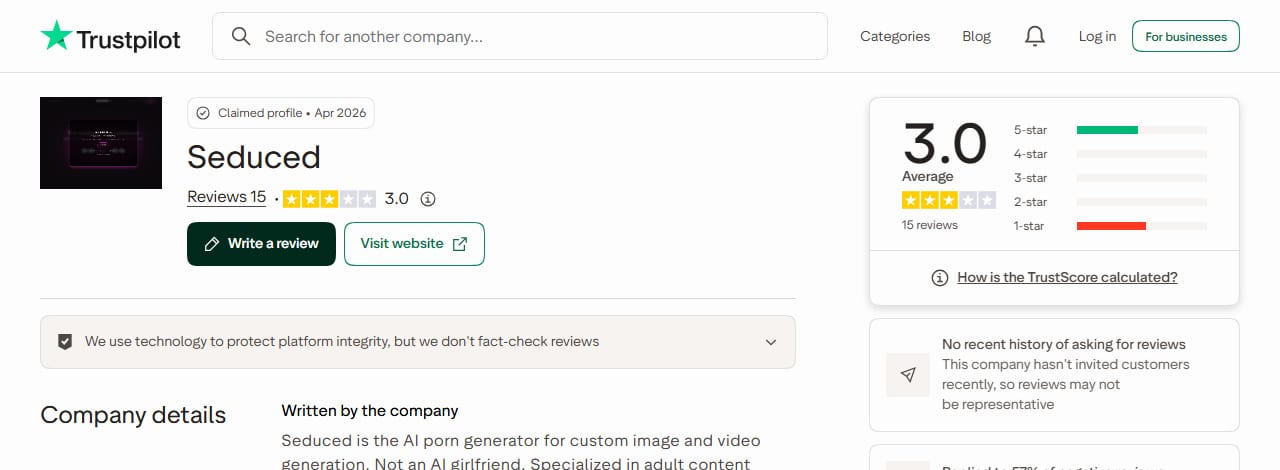
Task: Click the 15 reviews text in rating card
Action: [930, 225]
